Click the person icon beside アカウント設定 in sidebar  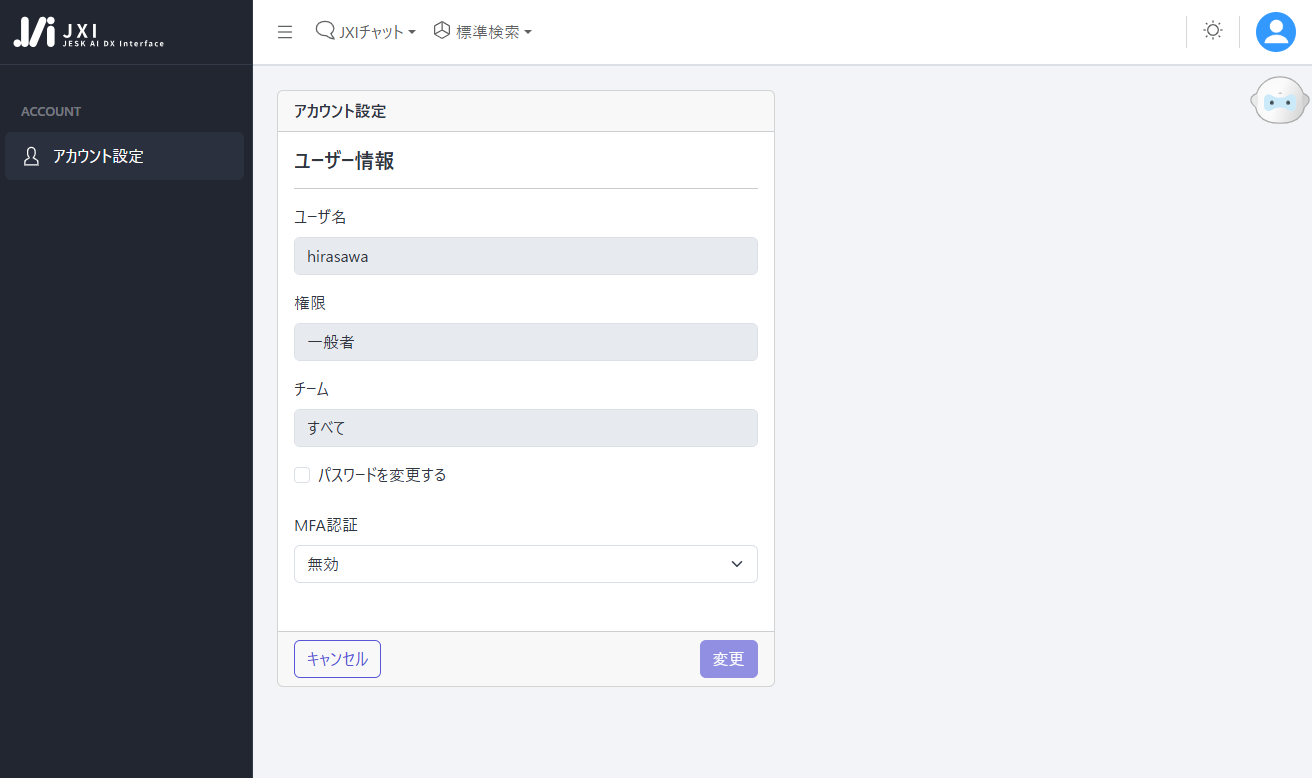click(x=30, y=156)
